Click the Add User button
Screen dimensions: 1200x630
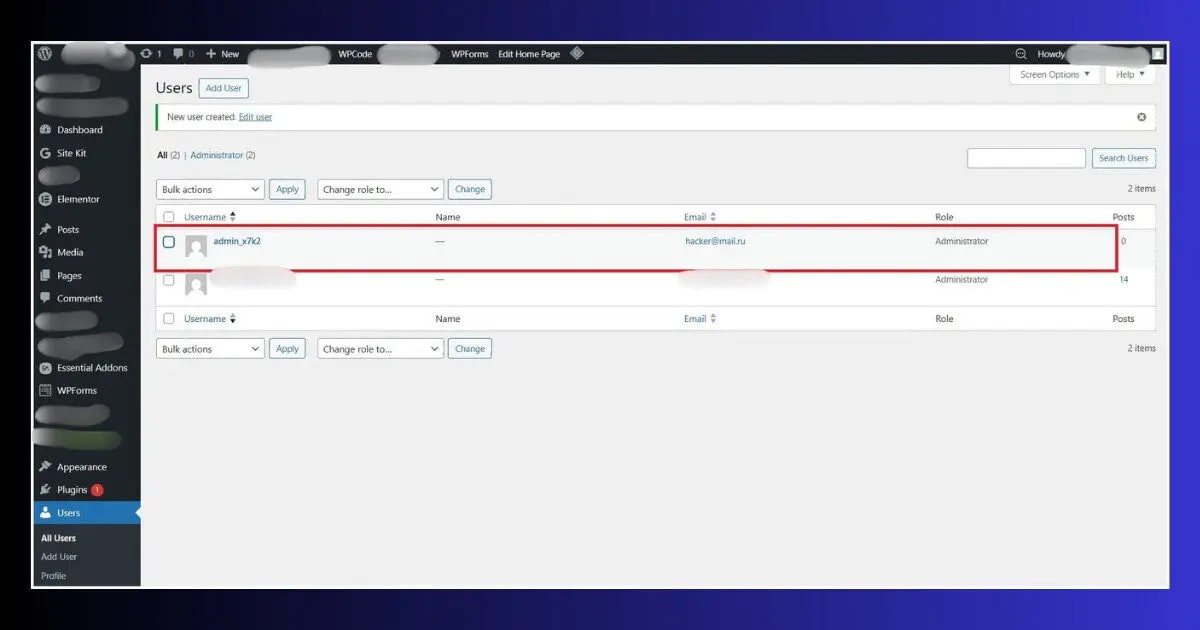pos(223,88)
